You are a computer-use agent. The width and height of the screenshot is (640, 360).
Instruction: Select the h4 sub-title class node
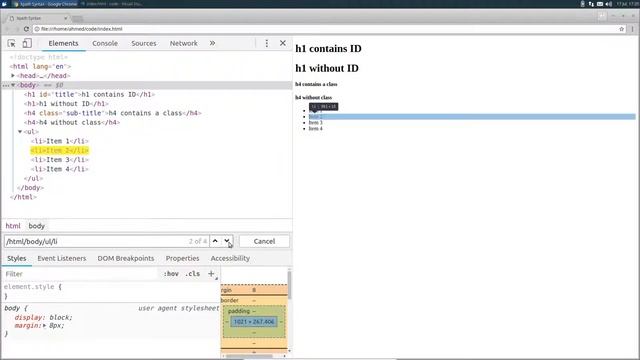tap(113, 113)
